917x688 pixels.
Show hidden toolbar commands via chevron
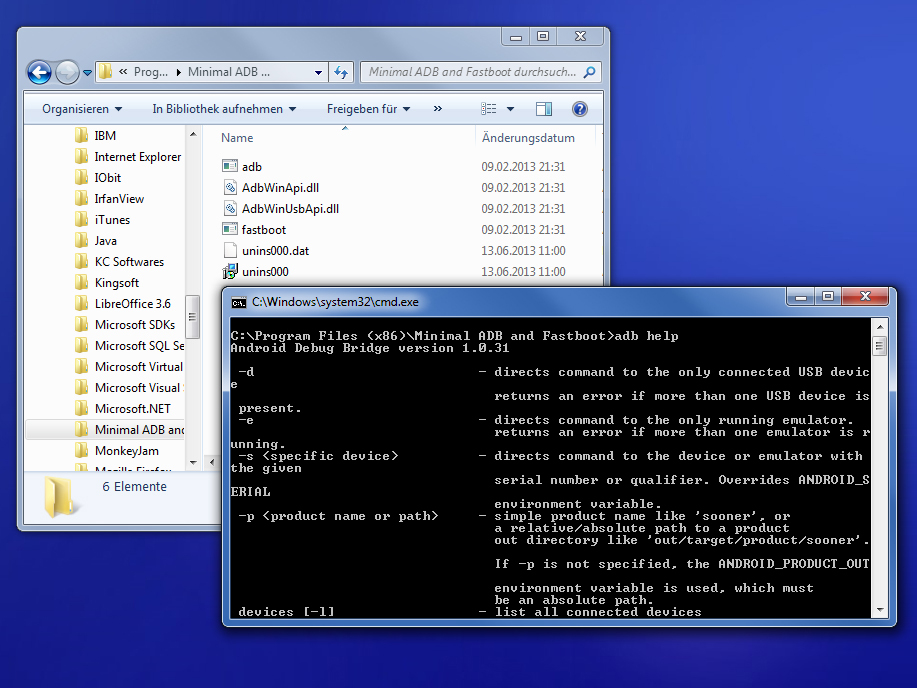coord(437,109)
